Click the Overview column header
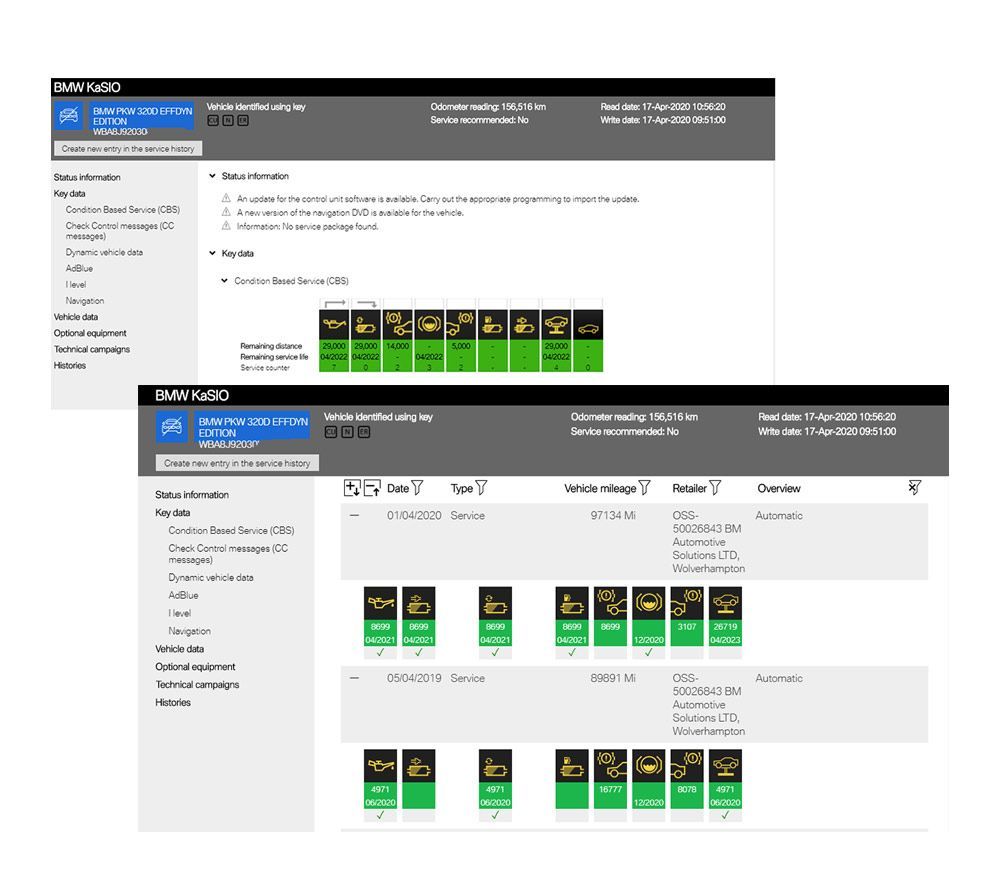 coord(779,488)
